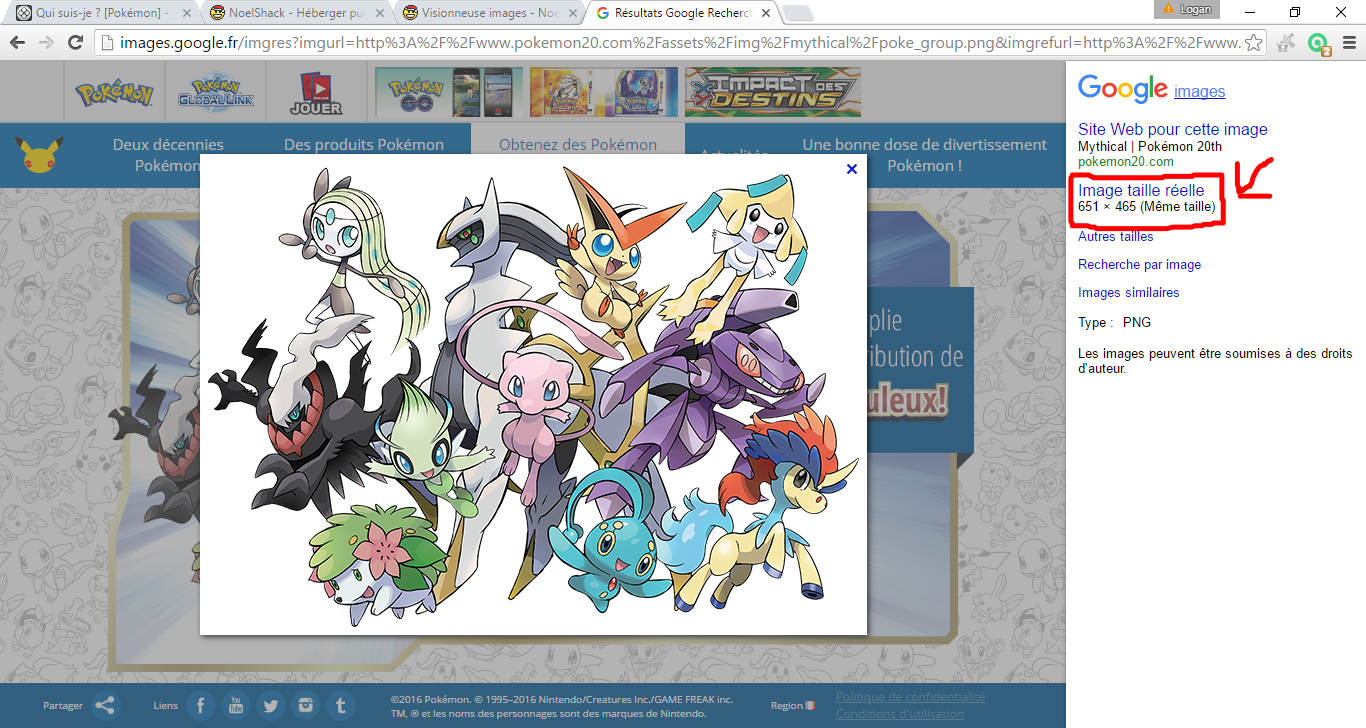Close the Visionneuse images tab
The width and height of the screenshot is (1366, 728).
click(x=571, y=14)
